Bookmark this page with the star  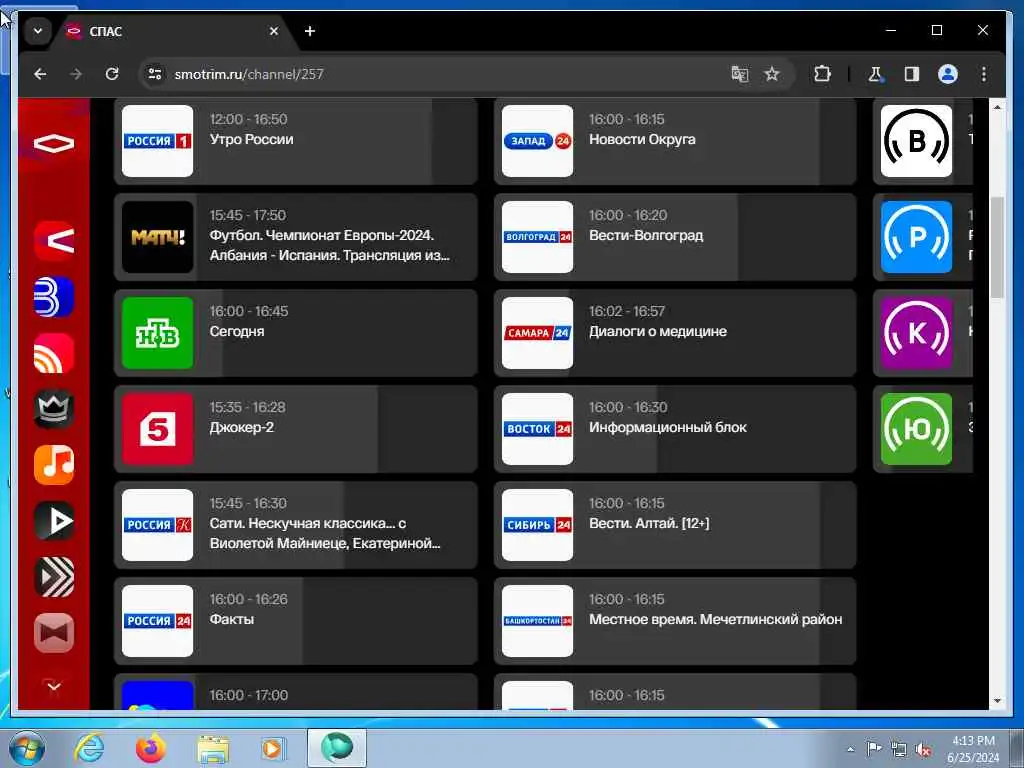tap(772, 74)
